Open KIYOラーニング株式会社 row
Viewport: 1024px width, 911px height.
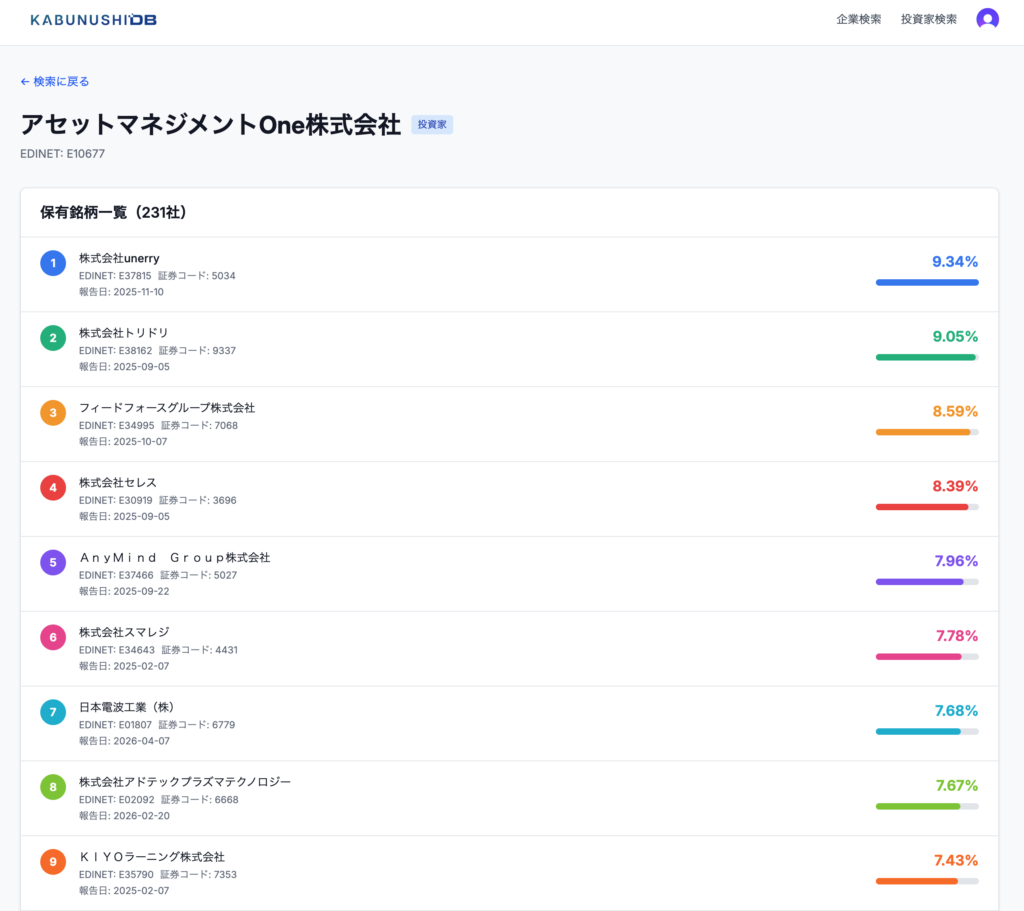click(152, 857)
